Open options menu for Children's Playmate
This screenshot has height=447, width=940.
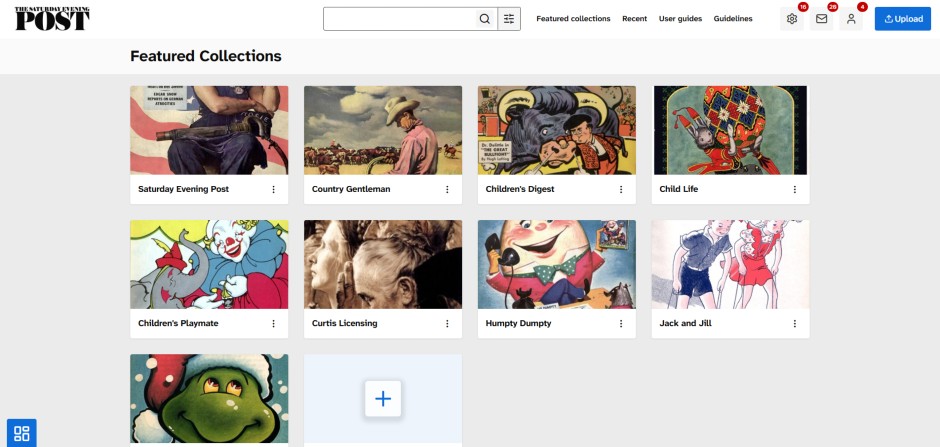click(x=273, y=324)
